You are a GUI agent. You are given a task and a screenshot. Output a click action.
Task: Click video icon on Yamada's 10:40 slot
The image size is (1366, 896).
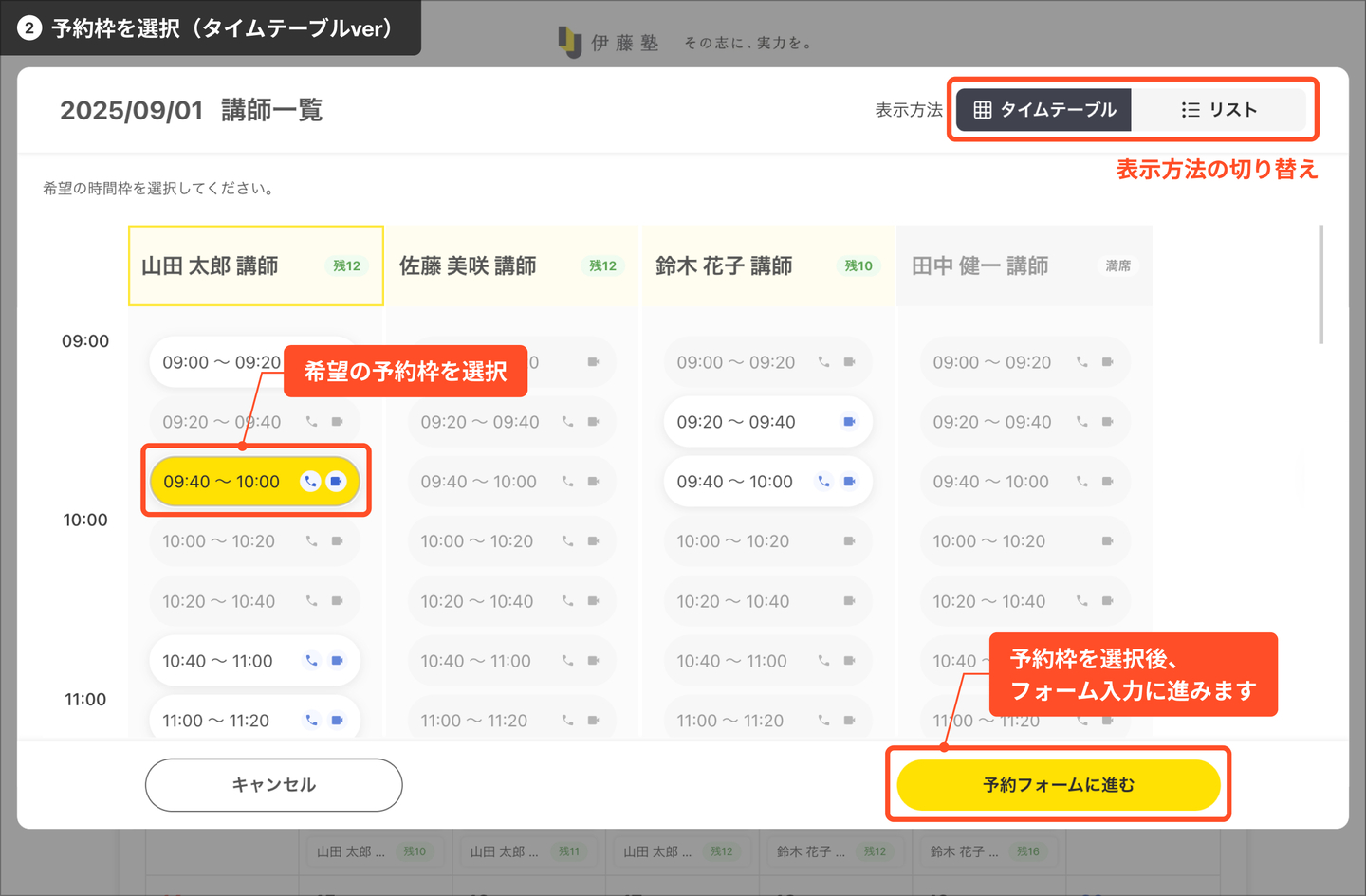coord(337,661)
